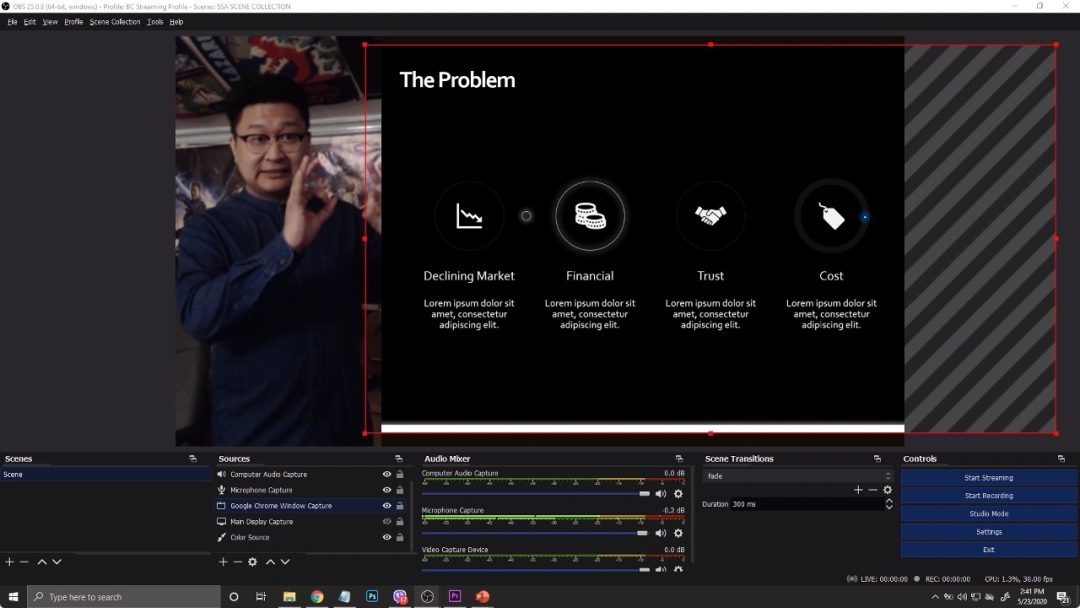The width and height of the screenshot is (1080, 608).
Task: Add a new scene with plus icon
Action: [x=9, y=562]
